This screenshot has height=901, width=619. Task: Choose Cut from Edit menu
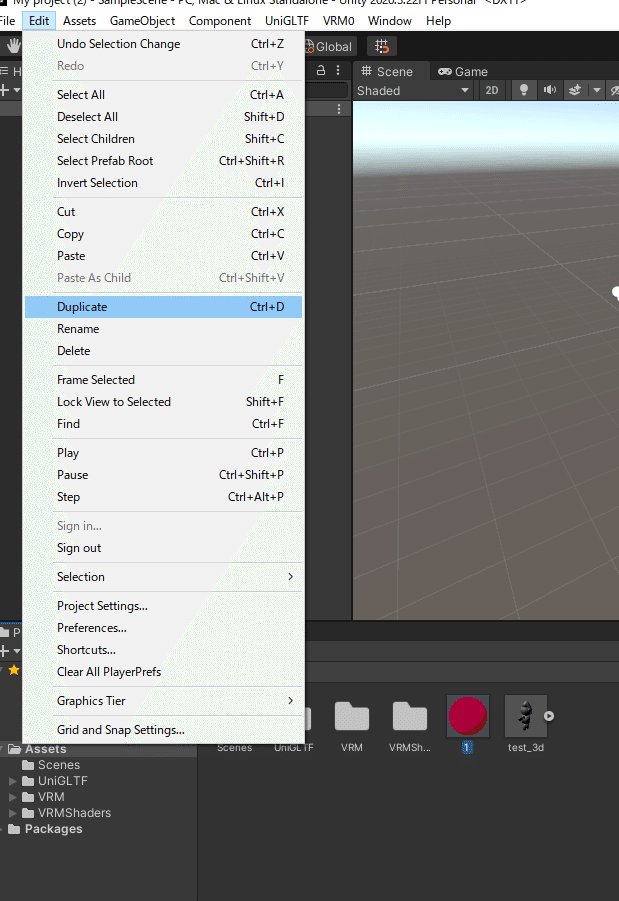[x=163, y=211]
